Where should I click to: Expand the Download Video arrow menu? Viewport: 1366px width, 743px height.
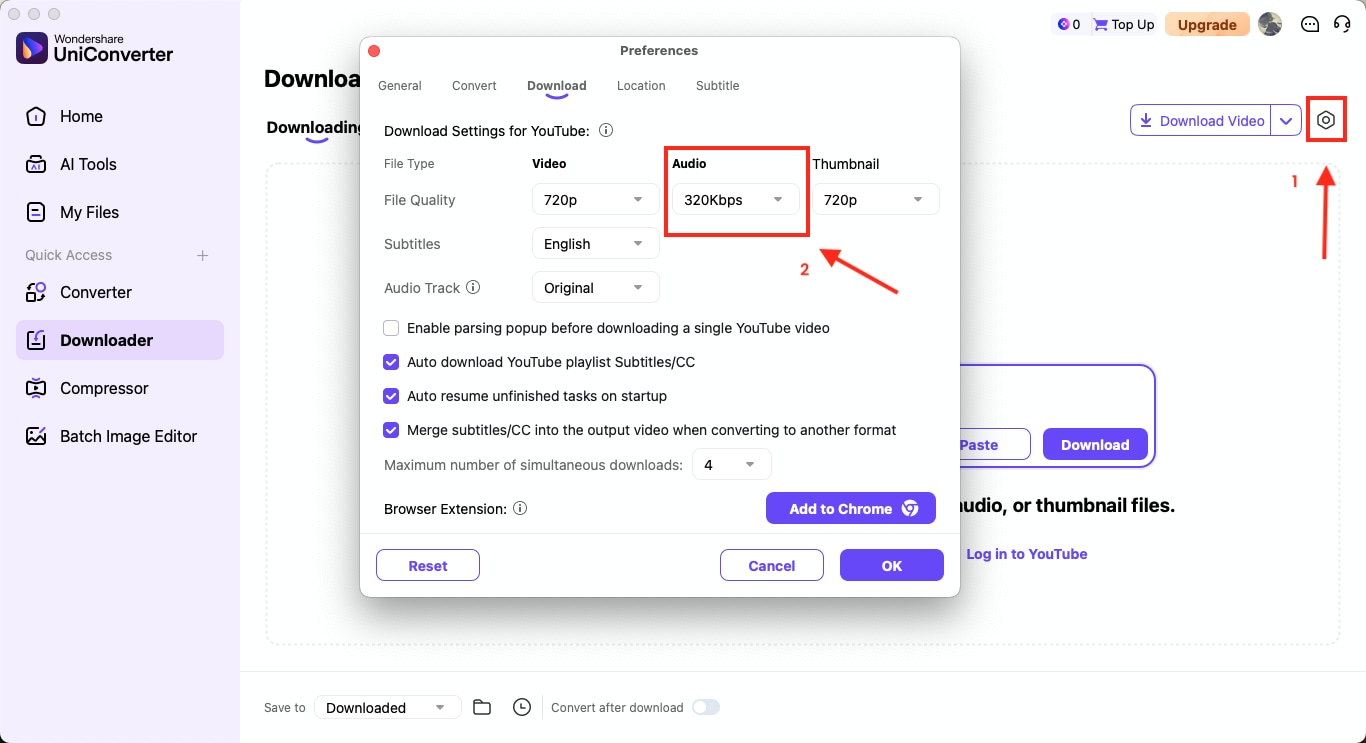tap(1286, 121)
